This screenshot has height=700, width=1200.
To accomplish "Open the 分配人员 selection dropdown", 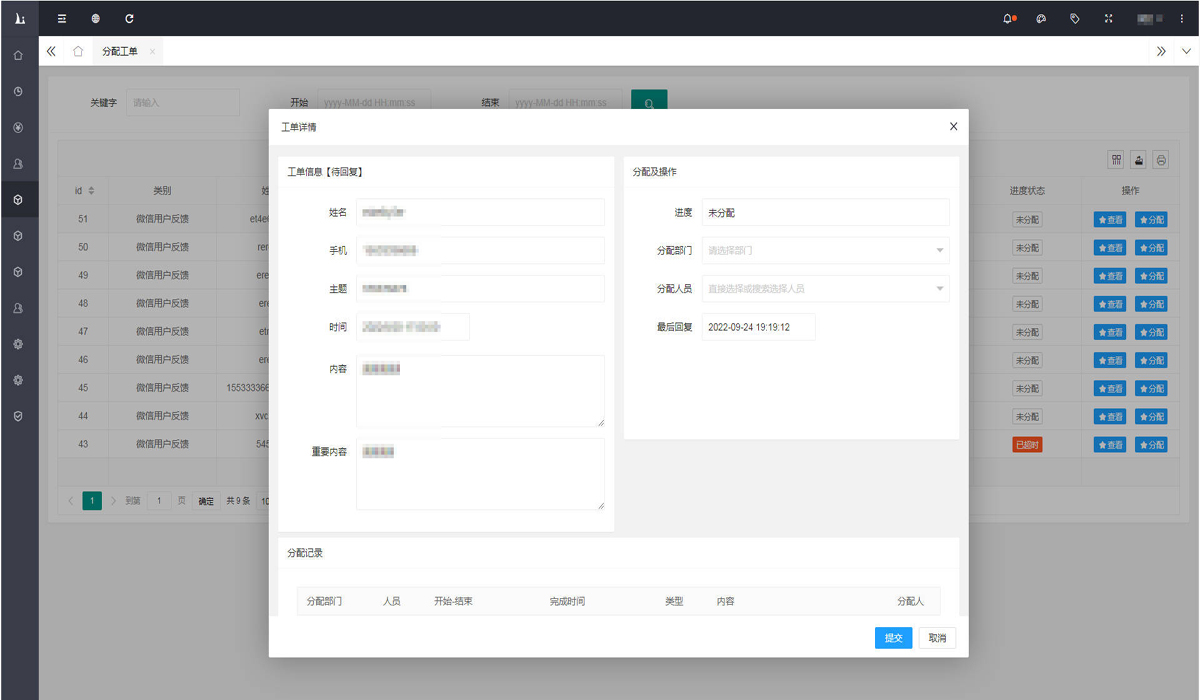I will [825, 289].
